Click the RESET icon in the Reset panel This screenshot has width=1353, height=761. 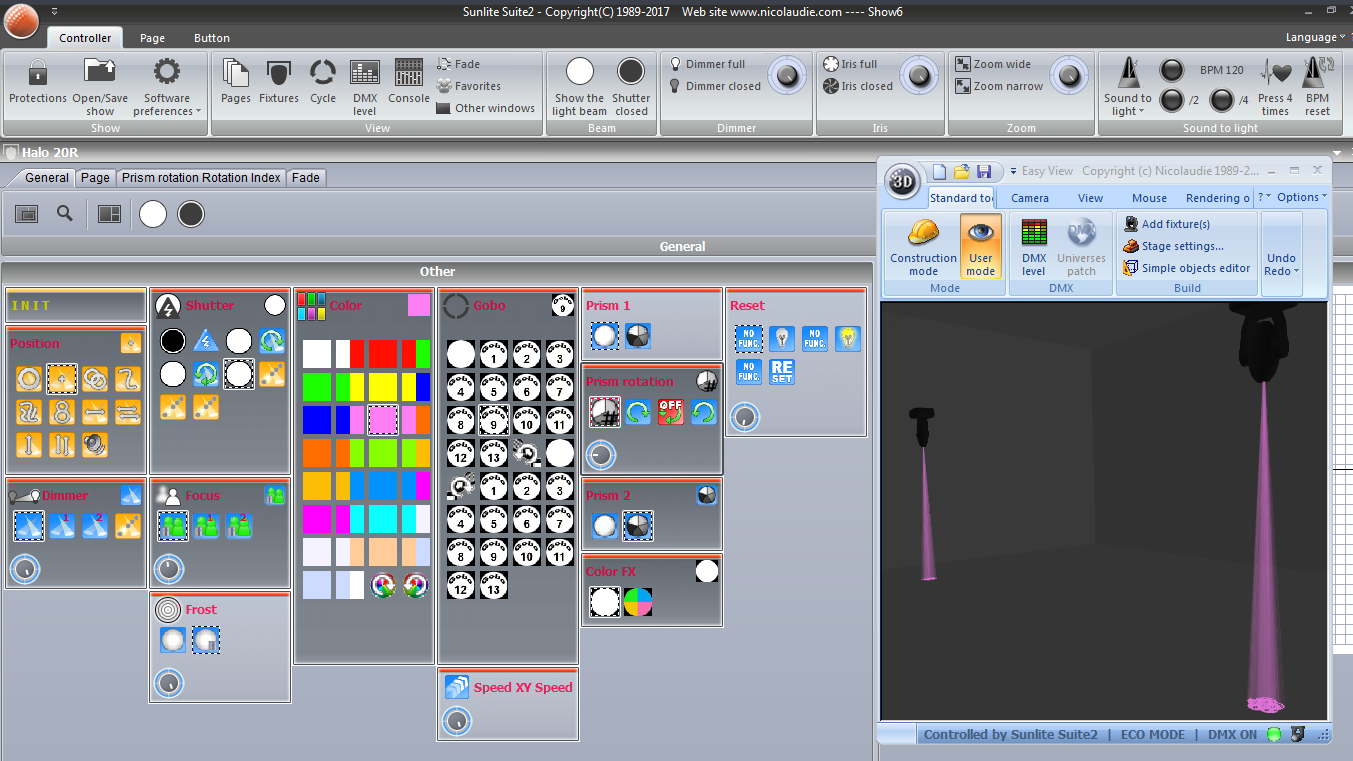click(x=782, y=372)
